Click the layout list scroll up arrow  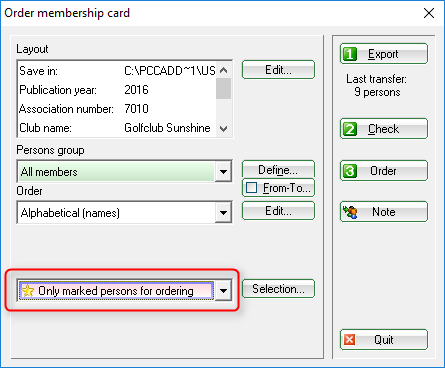pyautogui.click(x=224, y=70)
